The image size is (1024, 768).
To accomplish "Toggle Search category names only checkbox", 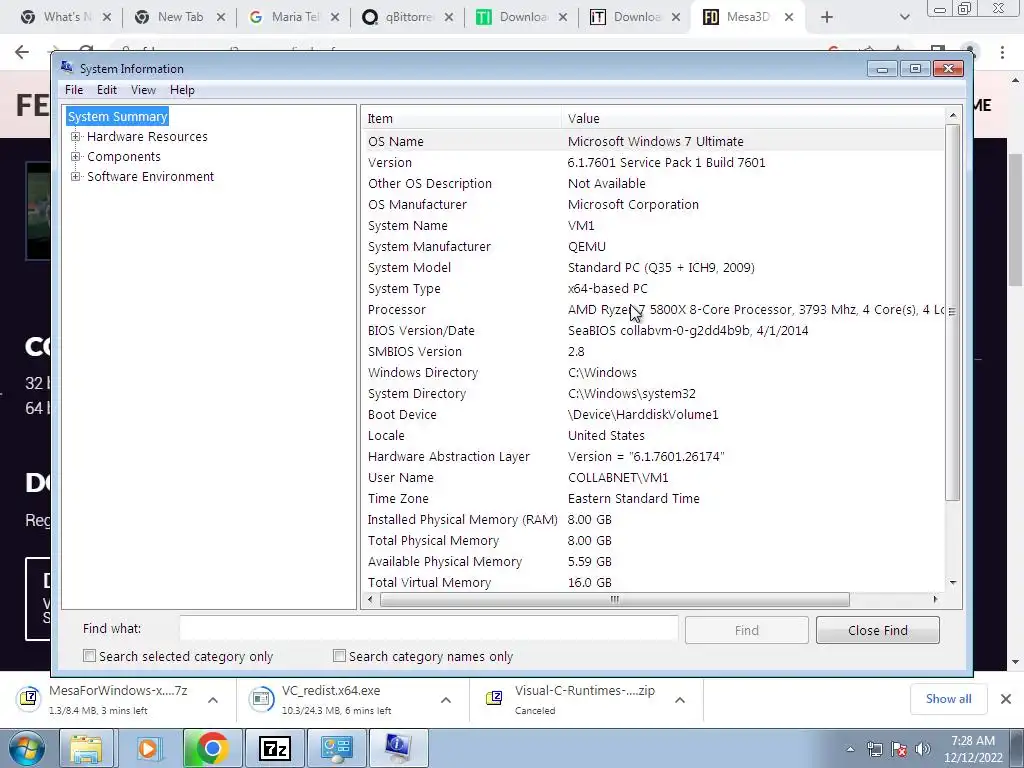I will [x=339, y=656].
